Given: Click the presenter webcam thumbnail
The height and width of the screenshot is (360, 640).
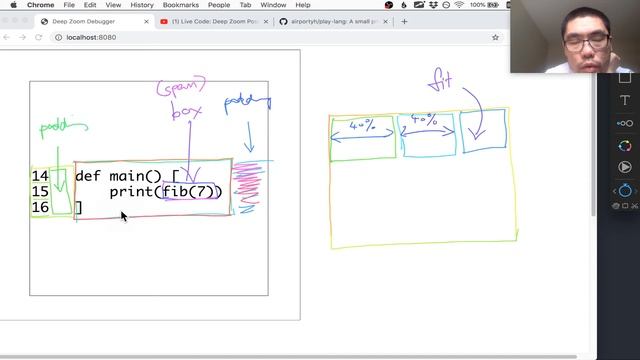Looking at the screenshot, I should coord(575,36).
